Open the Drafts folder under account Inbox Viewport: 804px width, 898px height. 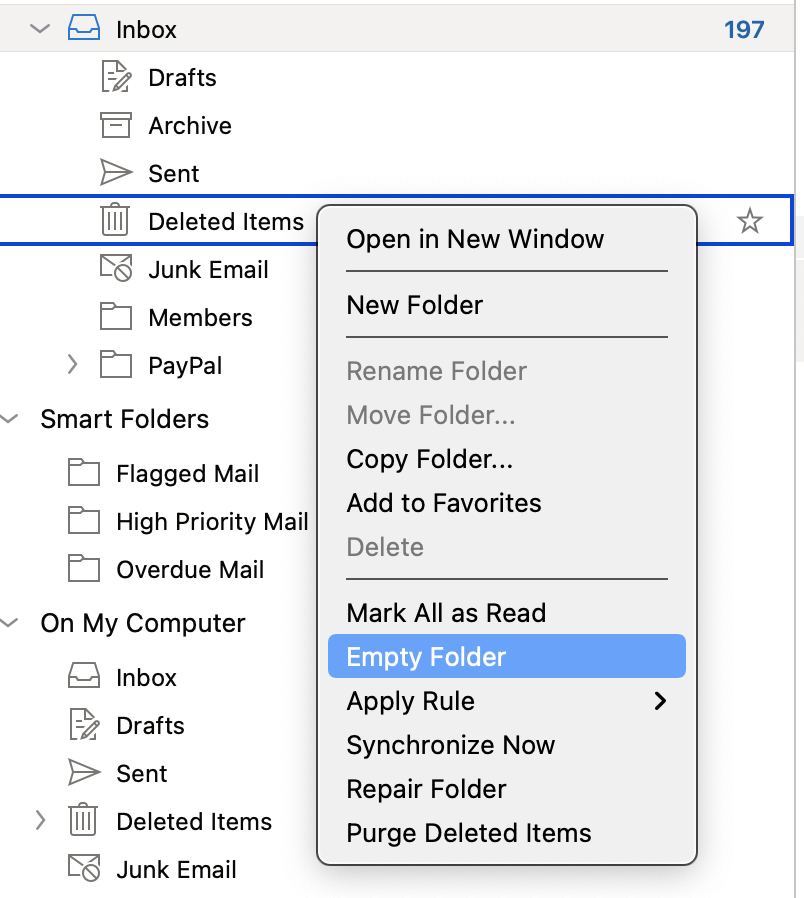182,77
